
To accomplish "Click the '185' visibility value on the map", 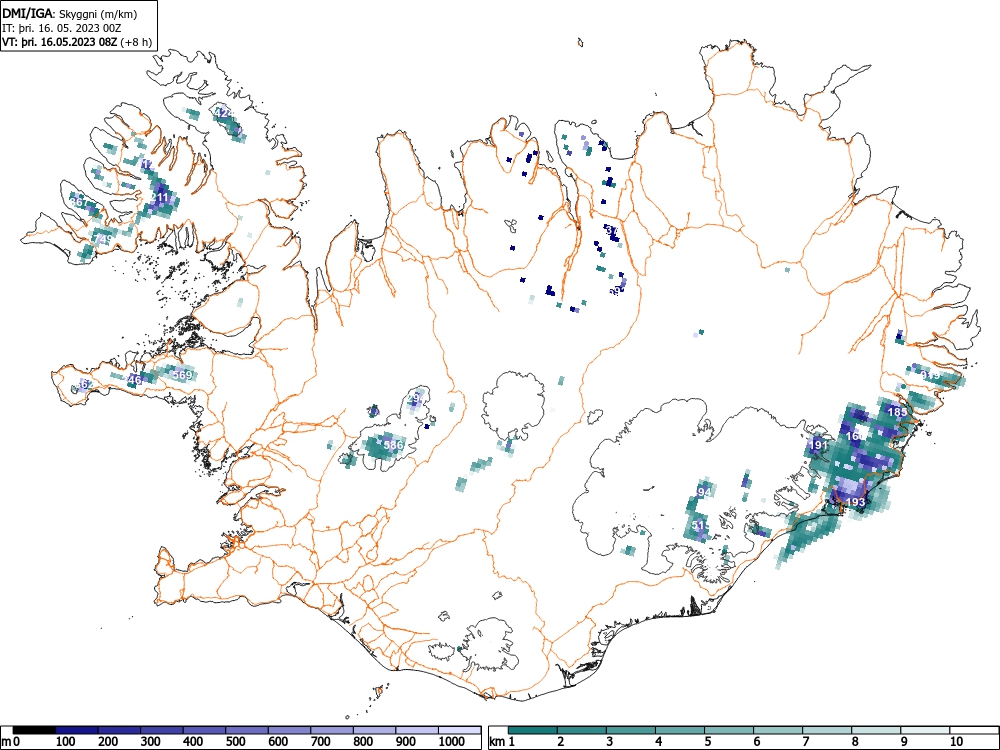I will (897, 412).
